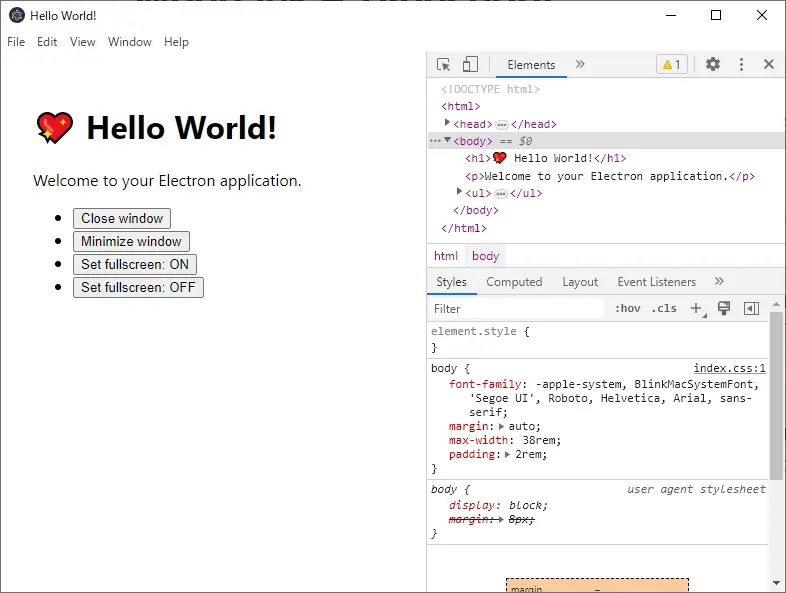
Task: Select body in the breadcrumb bar
Action: pos(486,256)
